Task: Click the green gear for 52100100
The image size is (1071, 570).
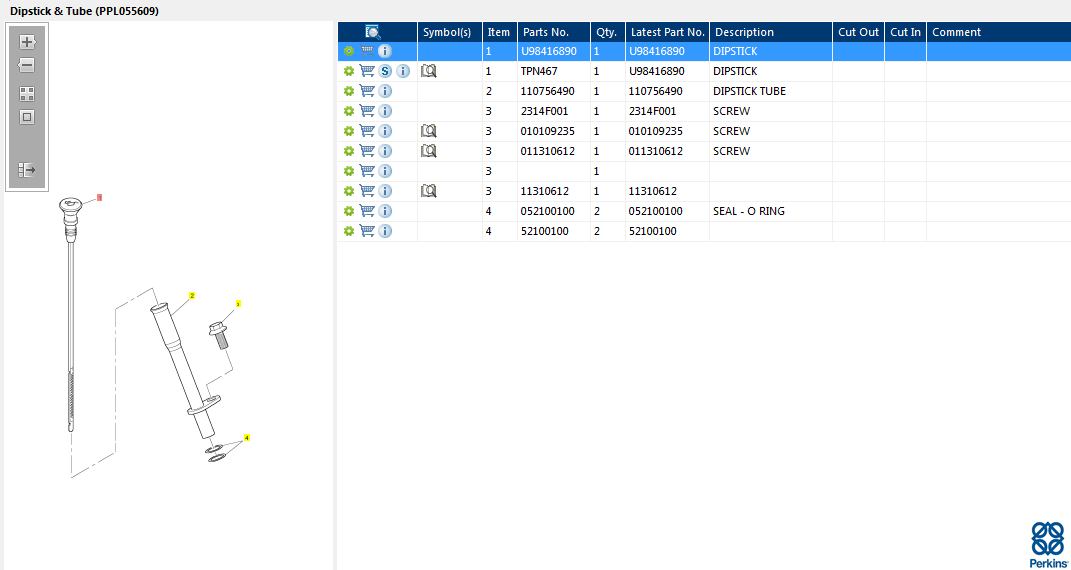Action: coord(349,231)
